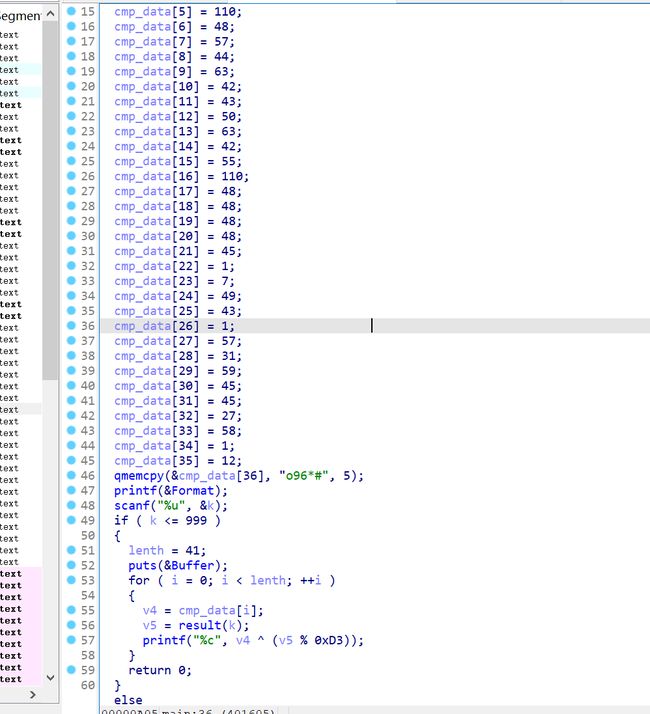Click cmp_data[35] = 12 line
The image size is (650, 714).
click(178, 461)
